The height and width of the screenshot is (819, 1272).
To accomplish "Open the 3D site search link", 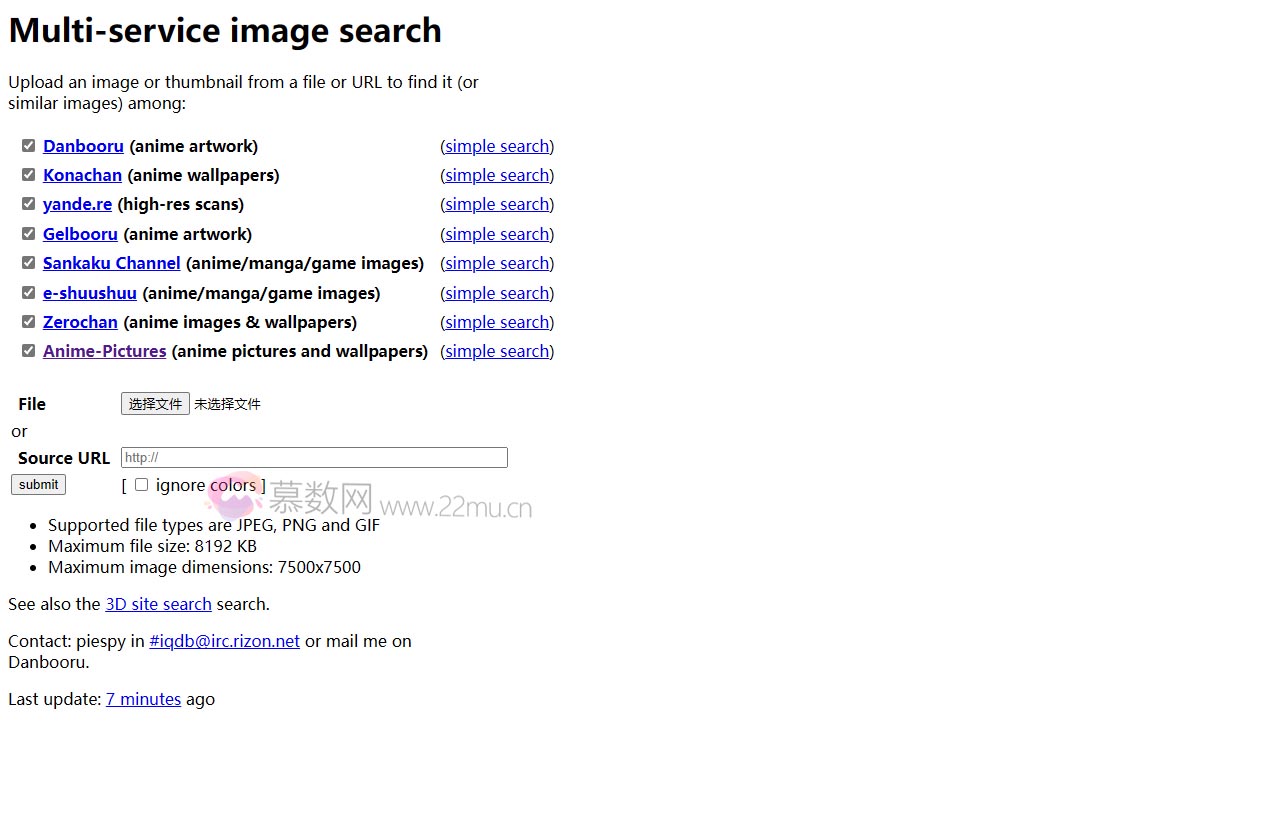I will [x=158, y=604].
